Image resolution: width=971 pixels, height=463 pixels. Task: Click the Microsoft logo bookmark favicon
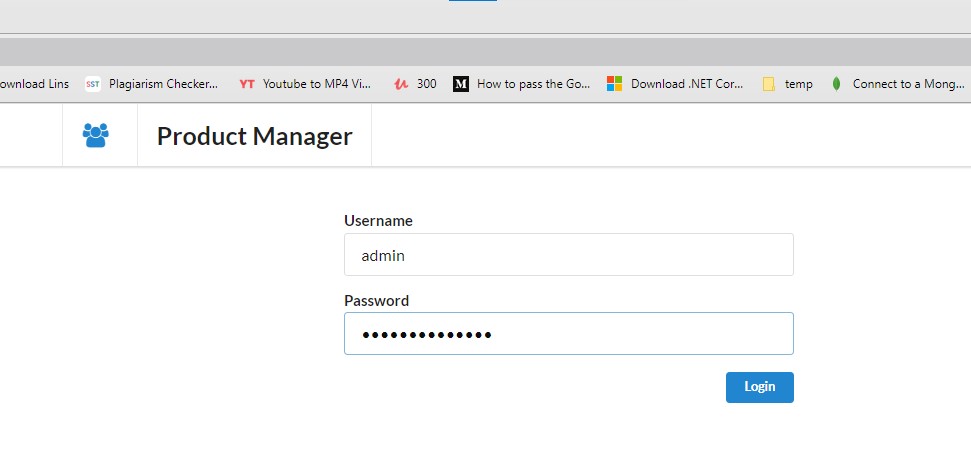tap(615, 84)
